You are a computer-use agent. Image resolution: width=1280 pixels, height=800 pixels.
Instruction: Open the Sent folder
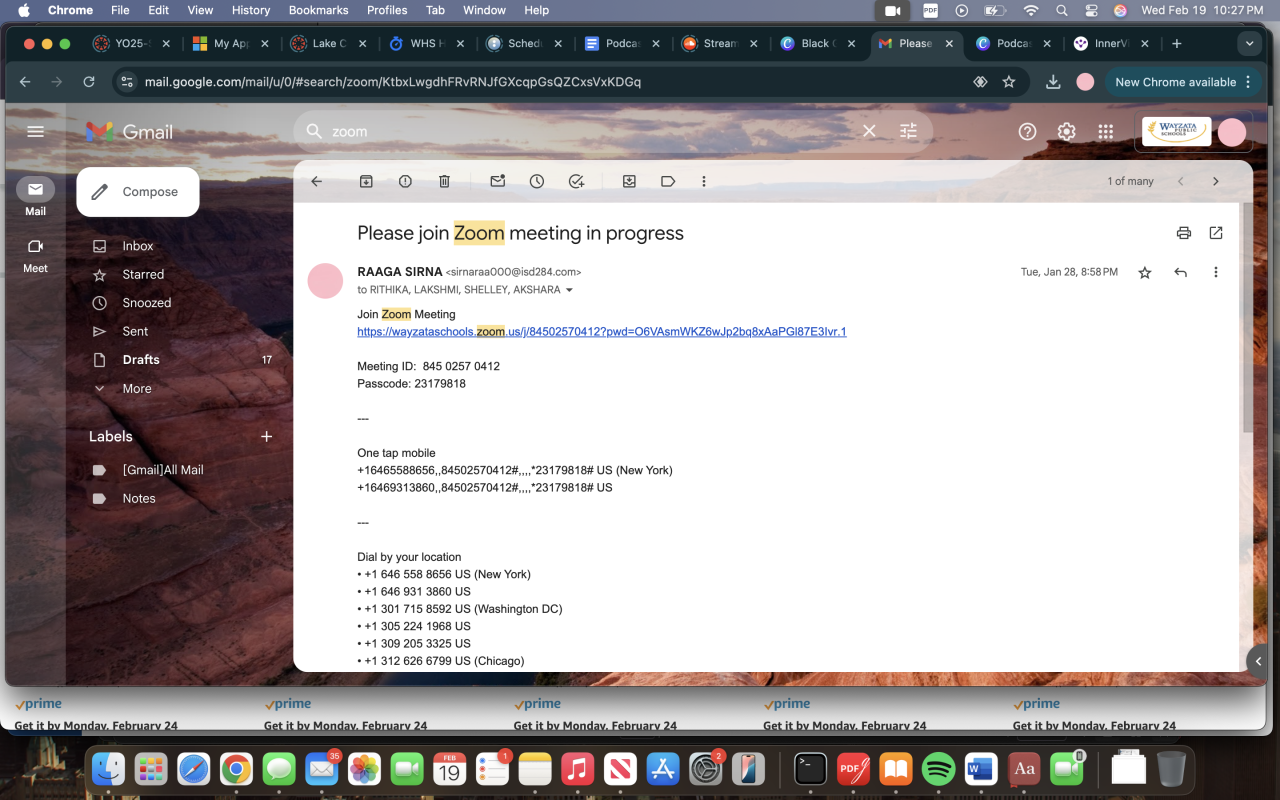(135, 331)
